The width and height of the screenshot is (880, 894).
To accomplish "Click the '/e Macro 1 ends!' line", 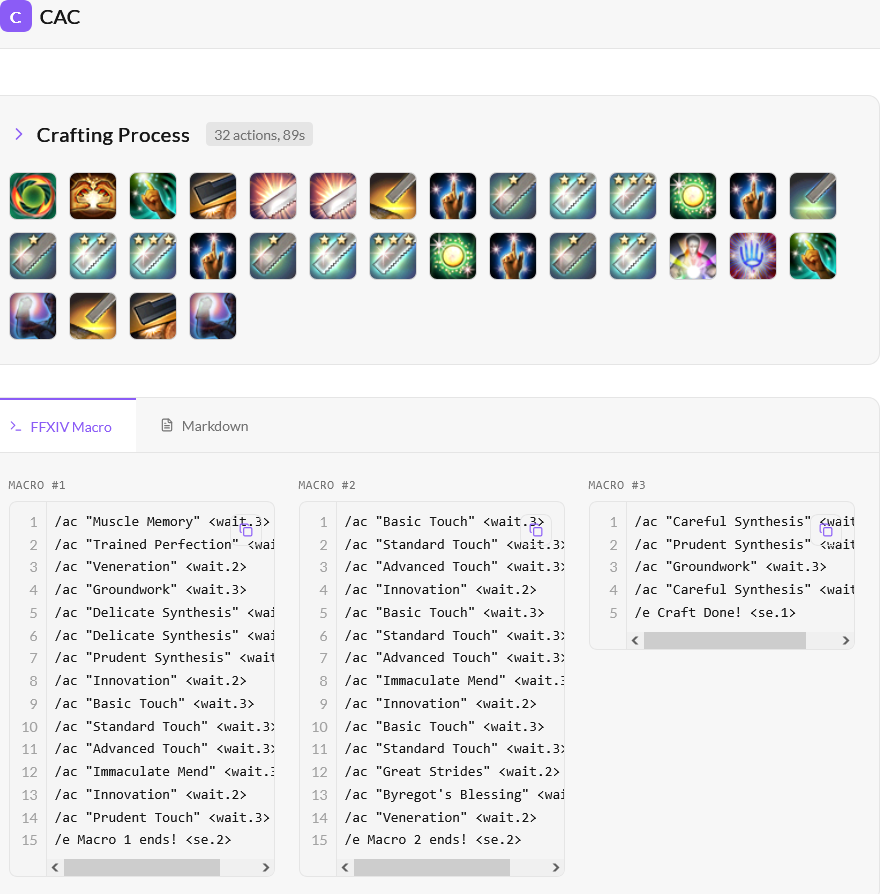I will click(x=143, y=839).
